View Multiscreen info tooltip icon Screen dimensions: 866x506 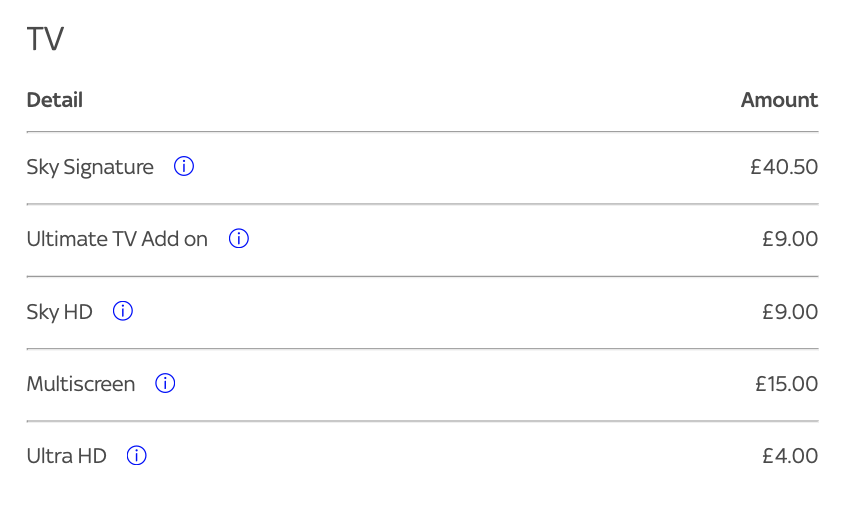pos(166,383)
